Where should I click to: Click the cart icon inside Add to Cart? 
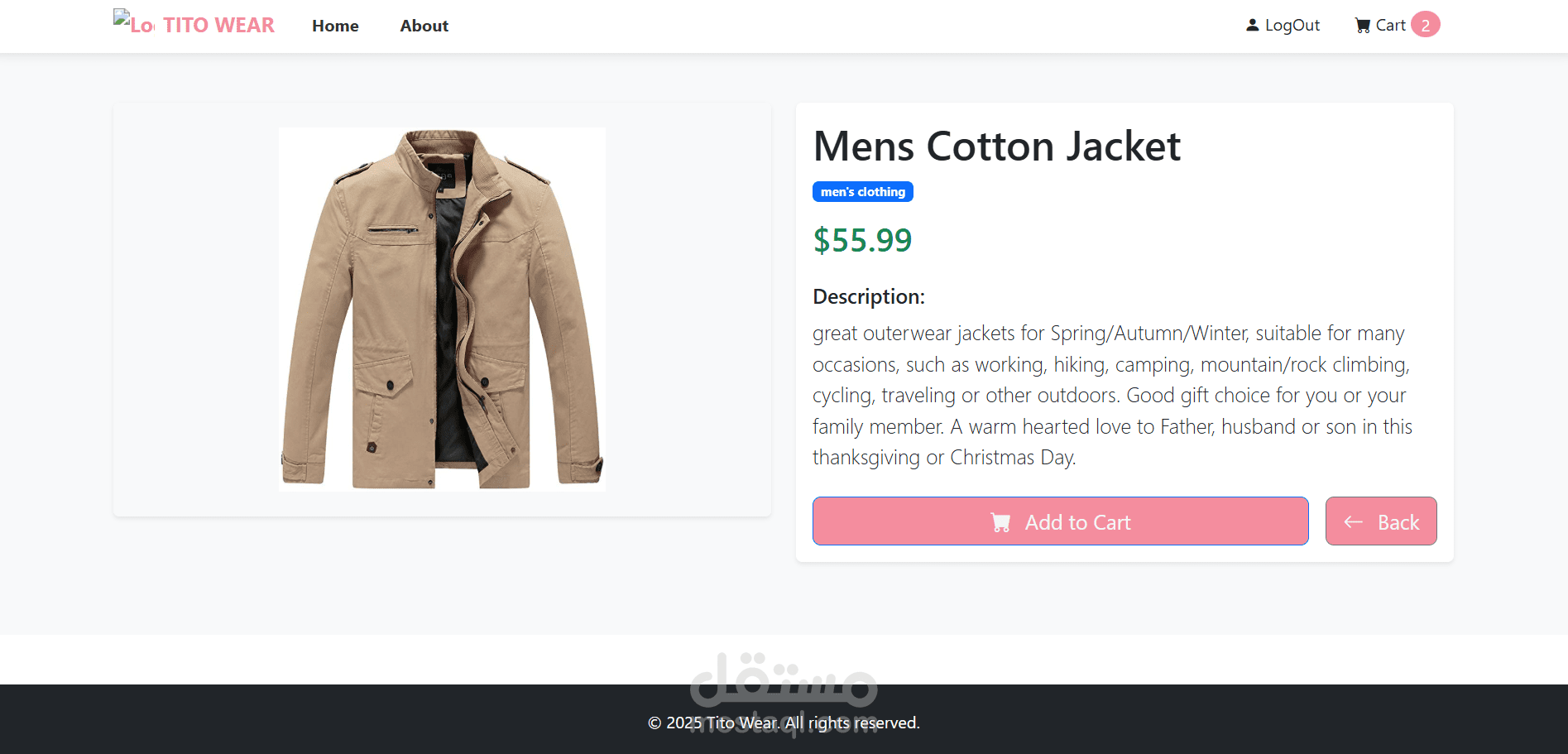click(1000, 522)
